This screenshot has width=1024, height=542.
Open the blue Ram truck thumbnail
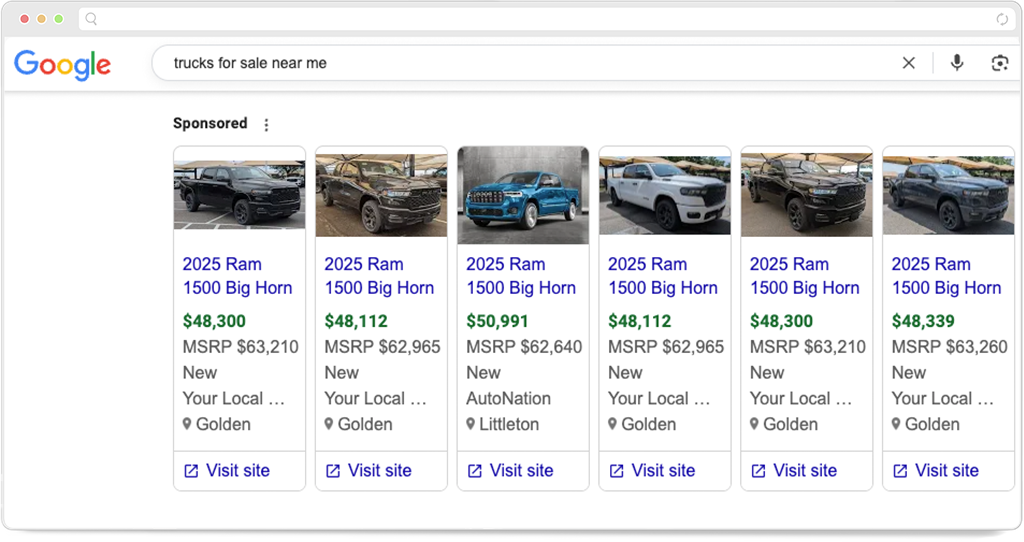523,195
